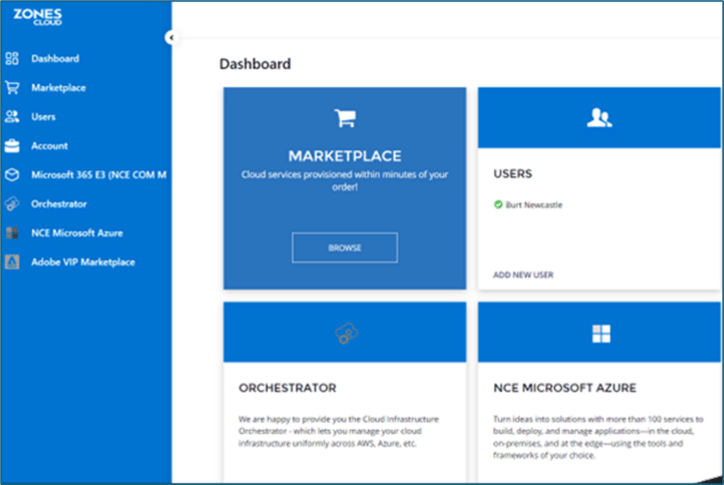This screenshot has height=485, width=724.
Task: Click the Dashboard grid icon in sidebar
Action: 12,59
